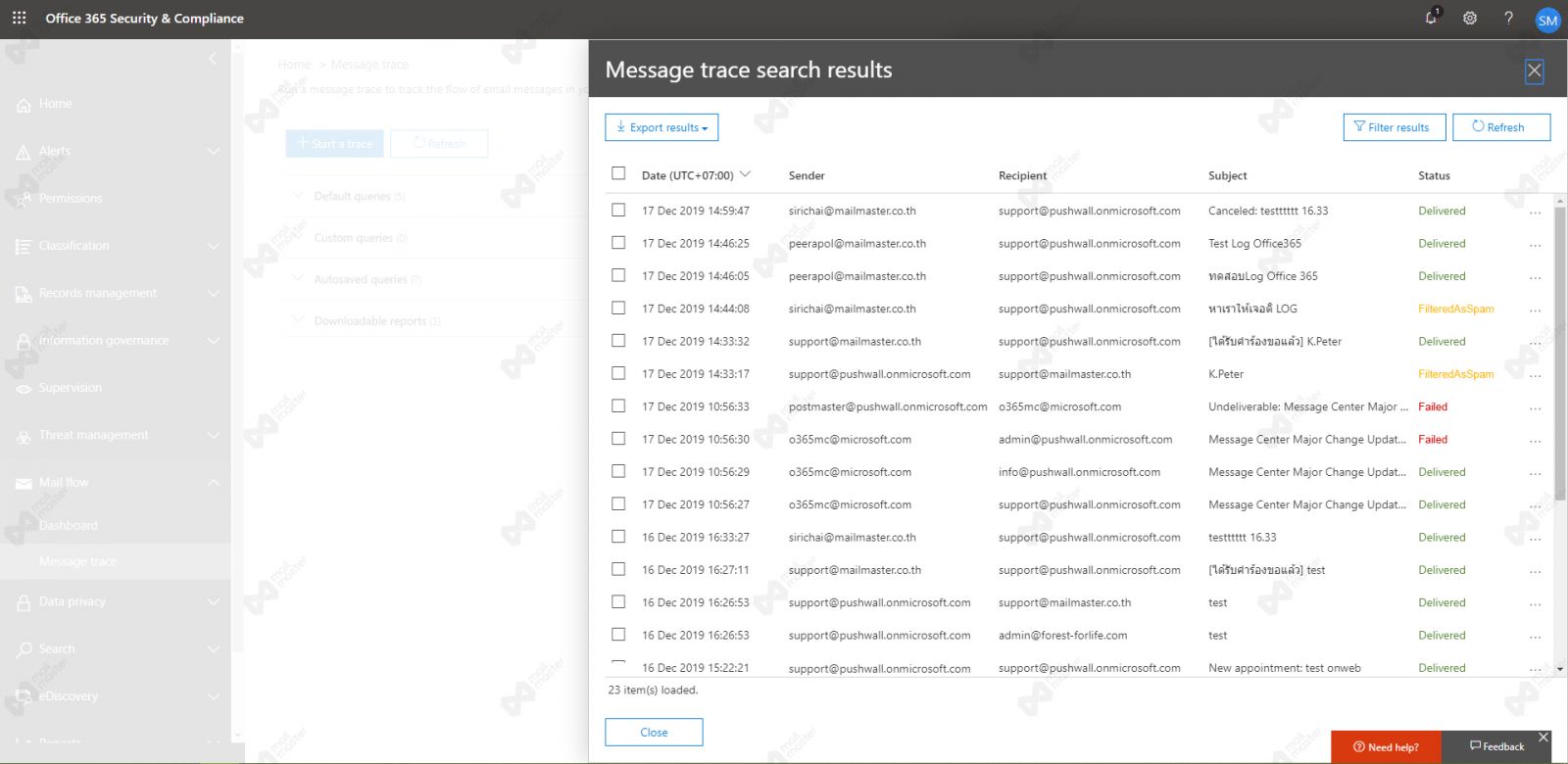Open actions menu for 14:44:08 FilteredAsSpam row
The width and height of the screenshot is (1568, 764).
1535,310
